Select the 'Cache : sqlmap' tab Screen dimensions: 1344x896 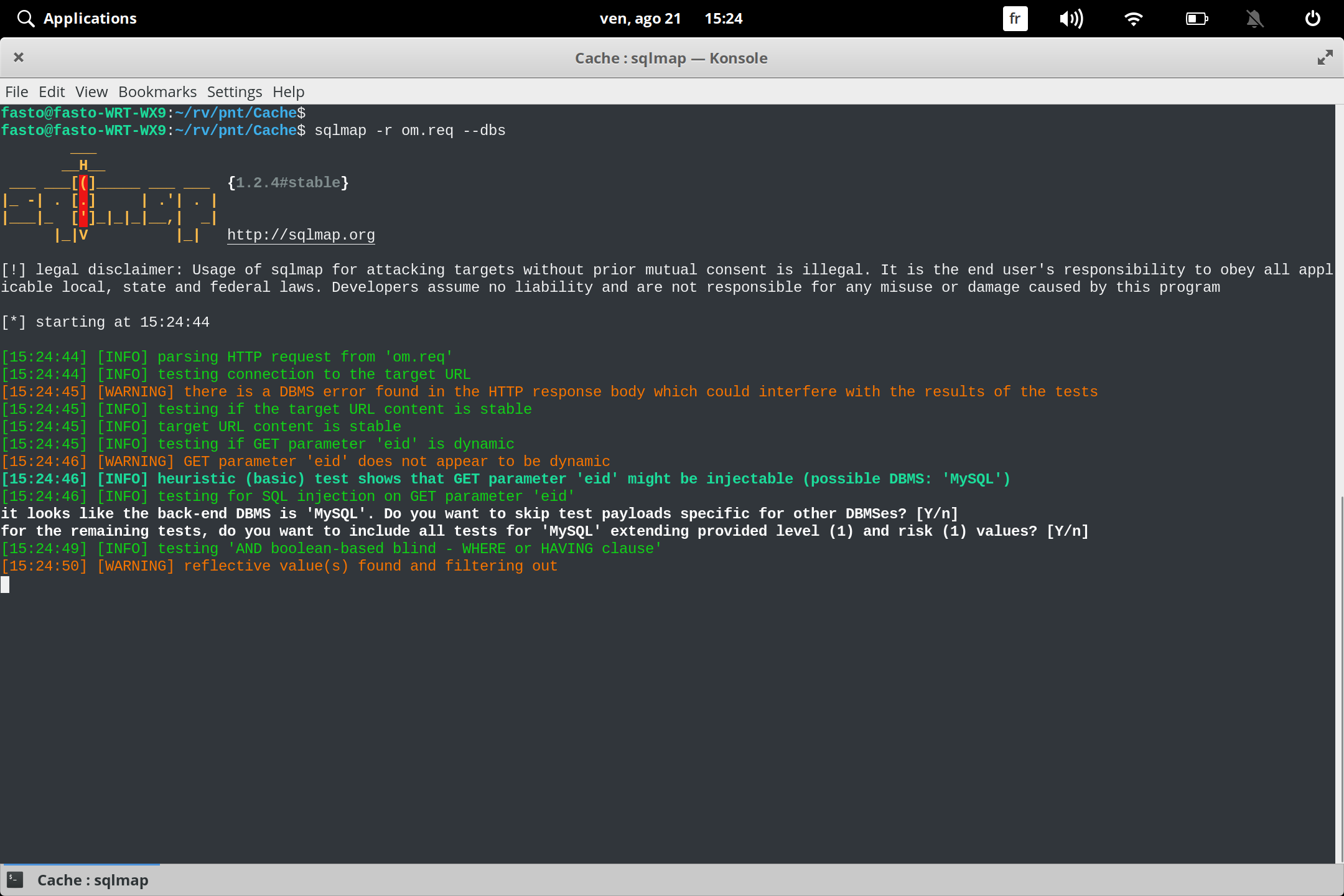click(92, 879)
